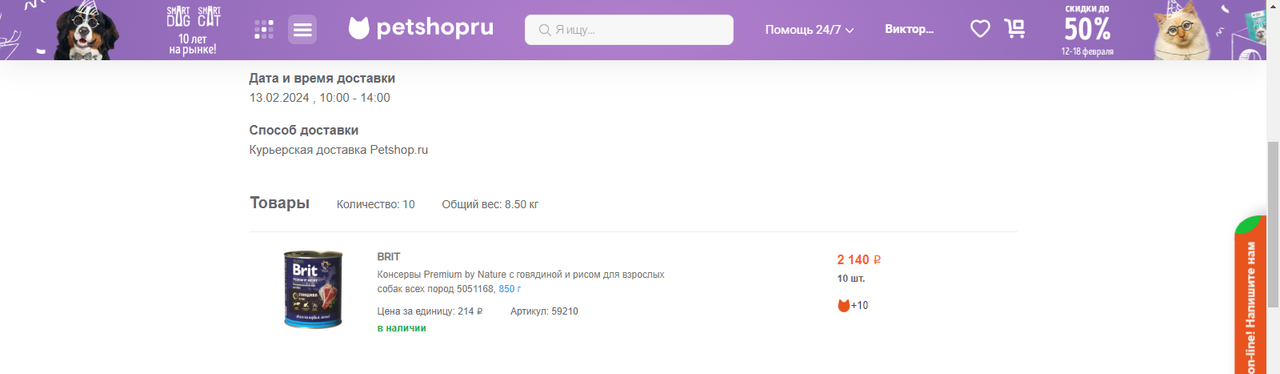1280x374 pixels.
Task: Click the Smart Dog Smart Cat banner
Action: click(x=193, y=29)
